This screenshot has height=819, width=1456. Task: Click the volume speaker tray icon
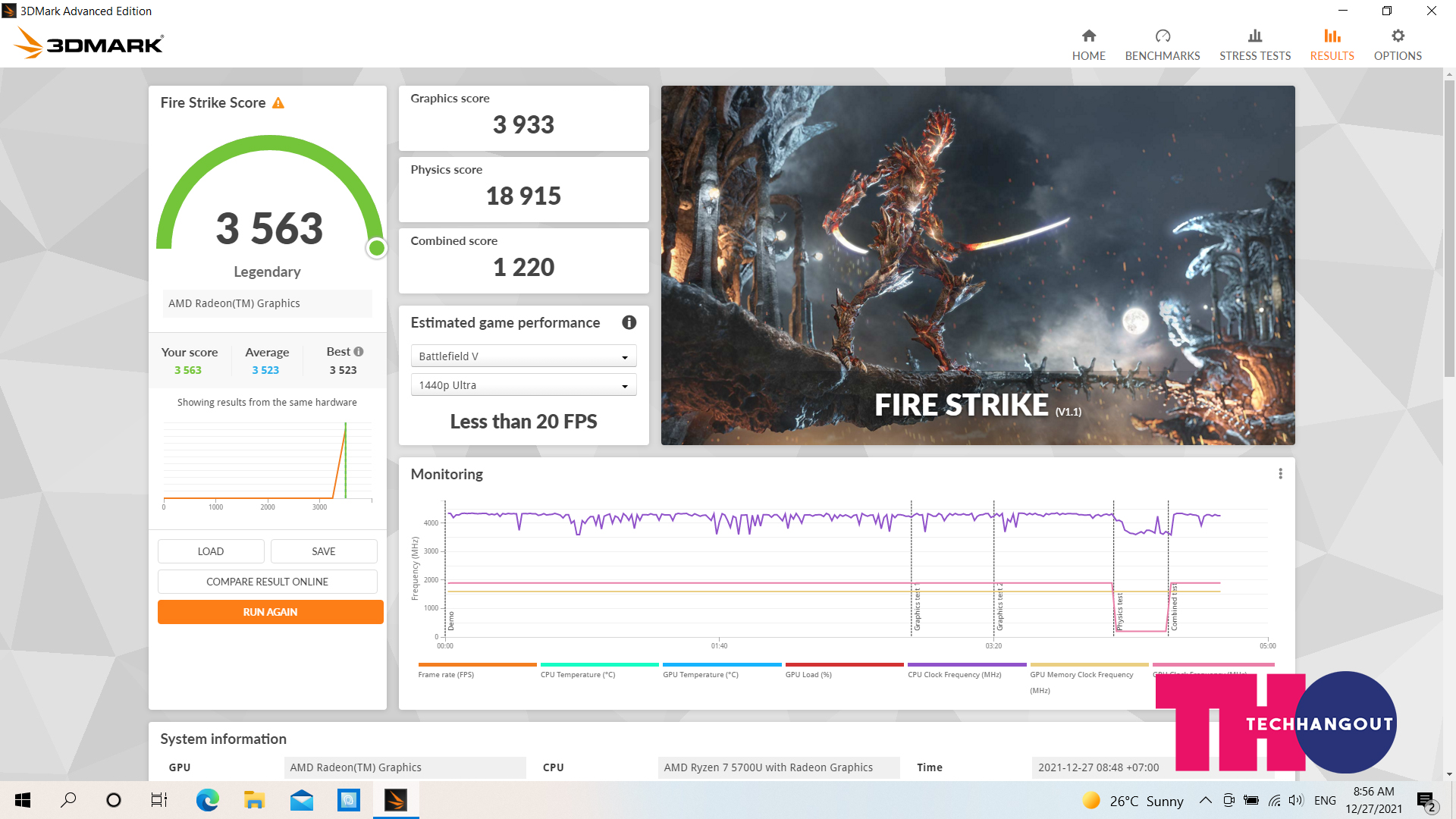tap(1296, 800)
